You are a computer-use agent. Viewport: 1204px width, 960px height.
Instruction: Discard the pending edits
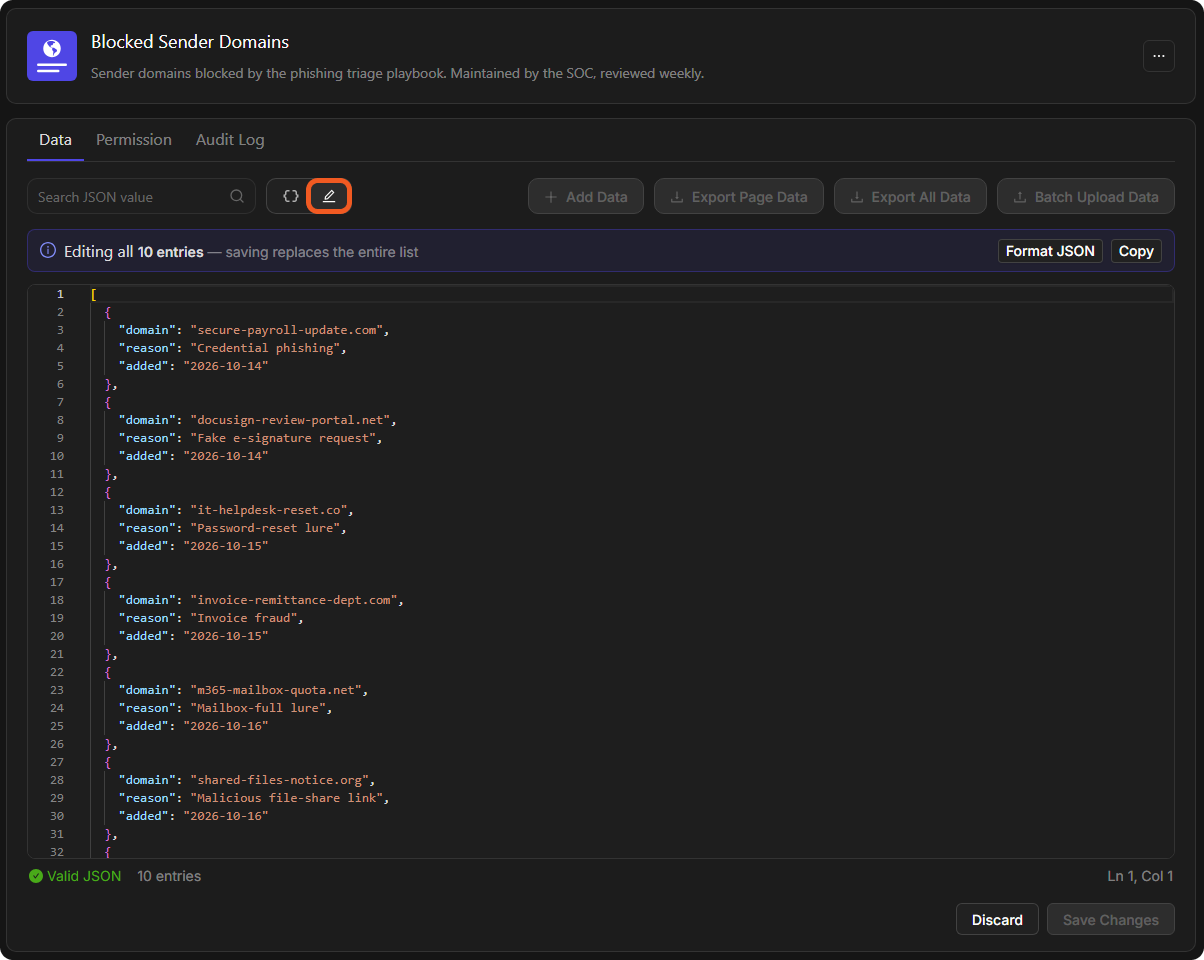[997, 920]
